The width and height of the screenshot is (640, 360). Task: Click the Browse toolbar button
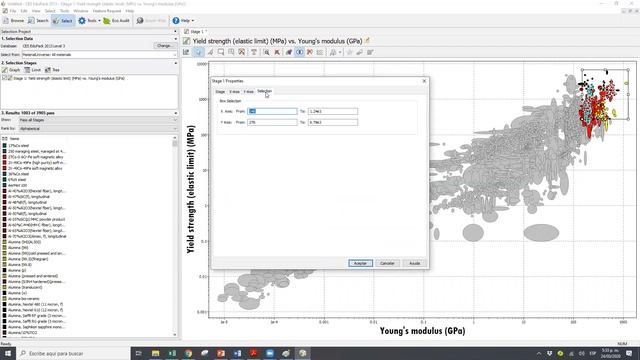pyautogui.click(x=13, y=20)
